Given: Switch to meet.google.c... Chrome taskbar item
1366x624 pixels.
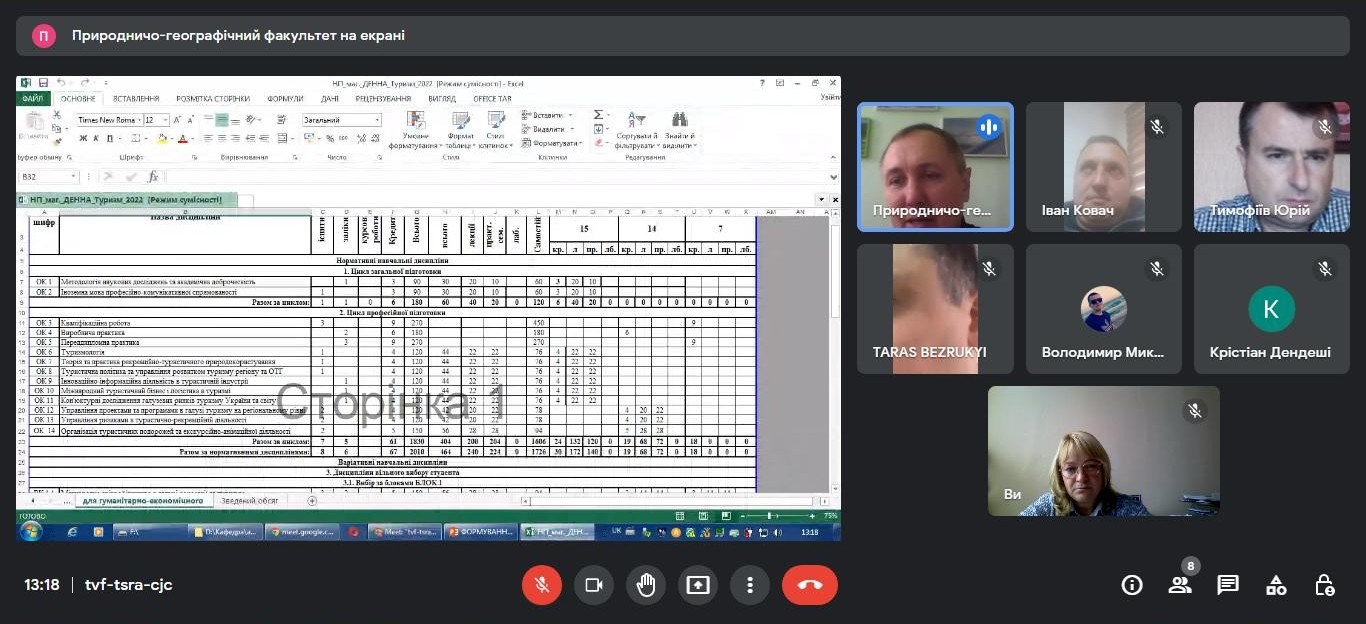Looking at the screenshot, I should pyautogui.click(x=303, y=532).
